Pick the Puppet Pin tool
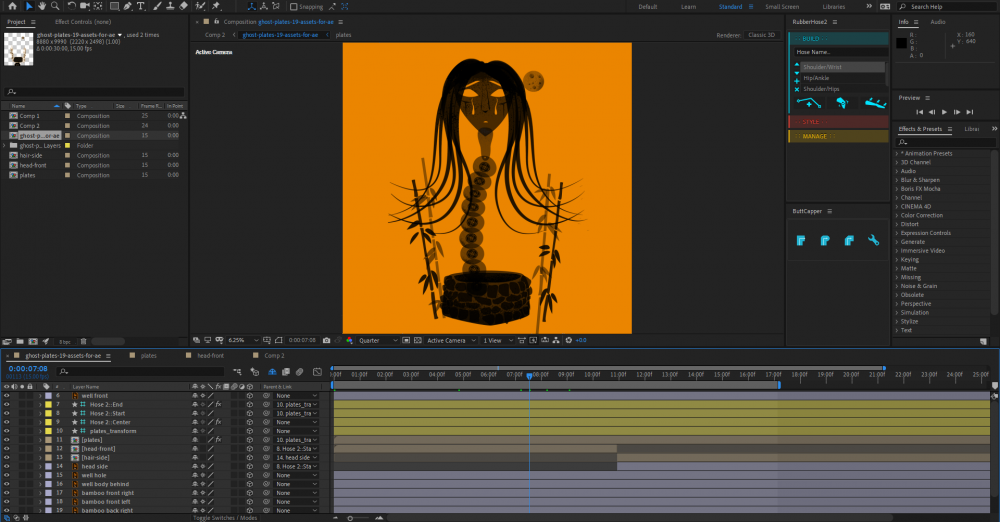The image size is (1000, 522). coord(215,6)
